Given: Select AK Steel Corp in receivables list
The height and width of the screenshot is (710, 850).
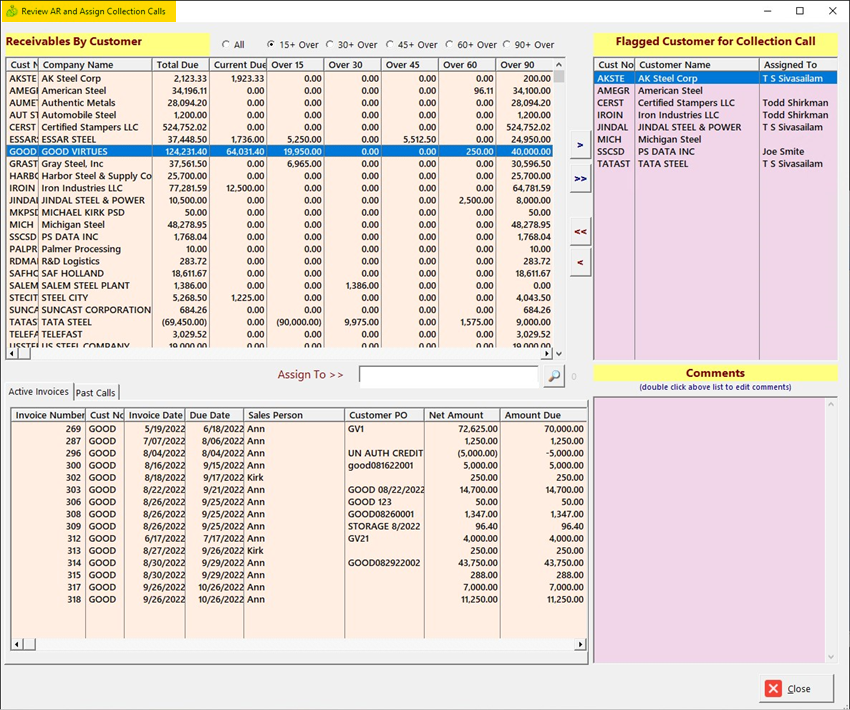Looking at the screenshot, I should coord(280,79).
